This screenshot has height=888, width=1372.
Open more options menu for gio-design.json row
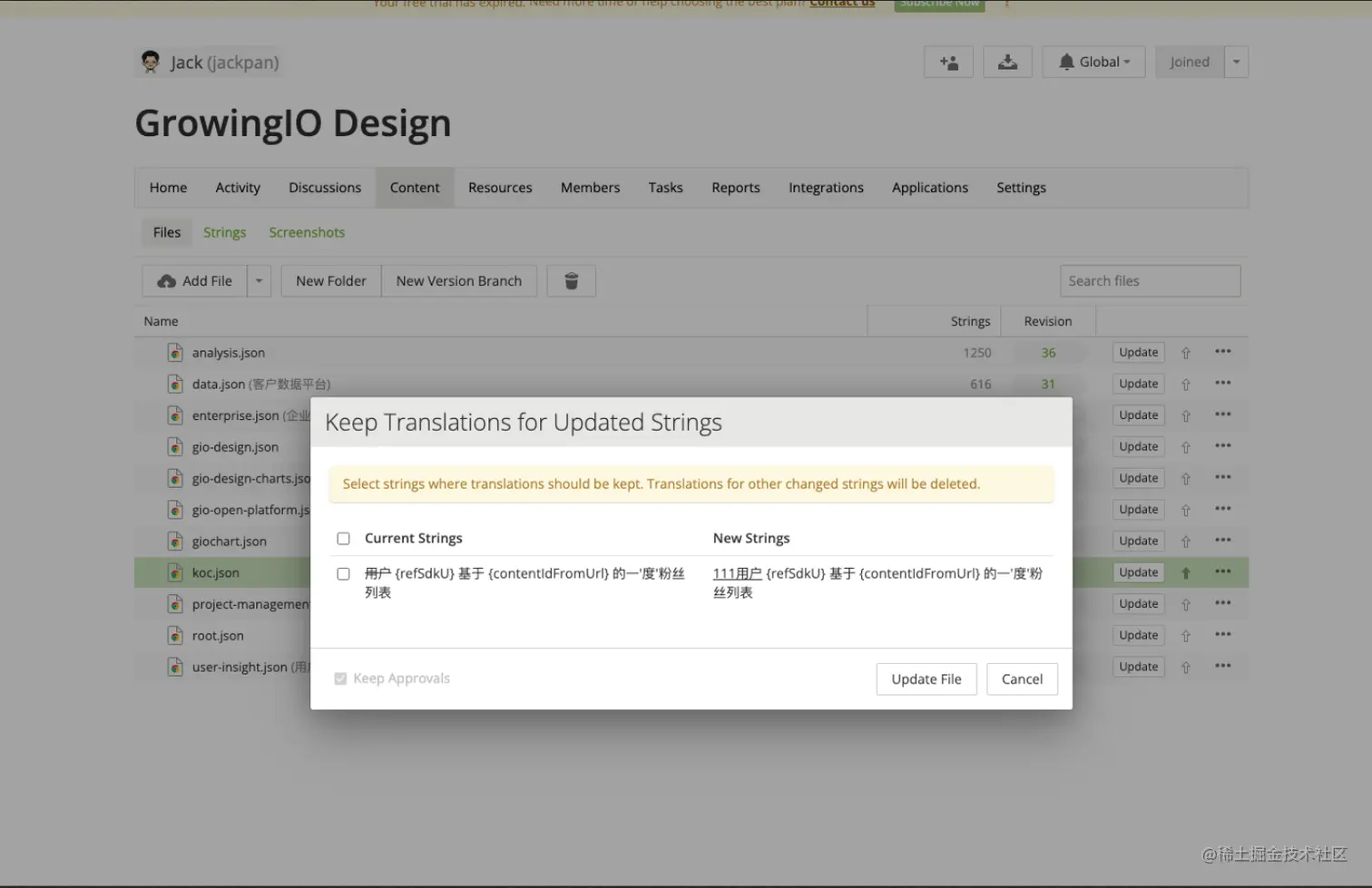pyautogui.click(x=1223, y=446)
